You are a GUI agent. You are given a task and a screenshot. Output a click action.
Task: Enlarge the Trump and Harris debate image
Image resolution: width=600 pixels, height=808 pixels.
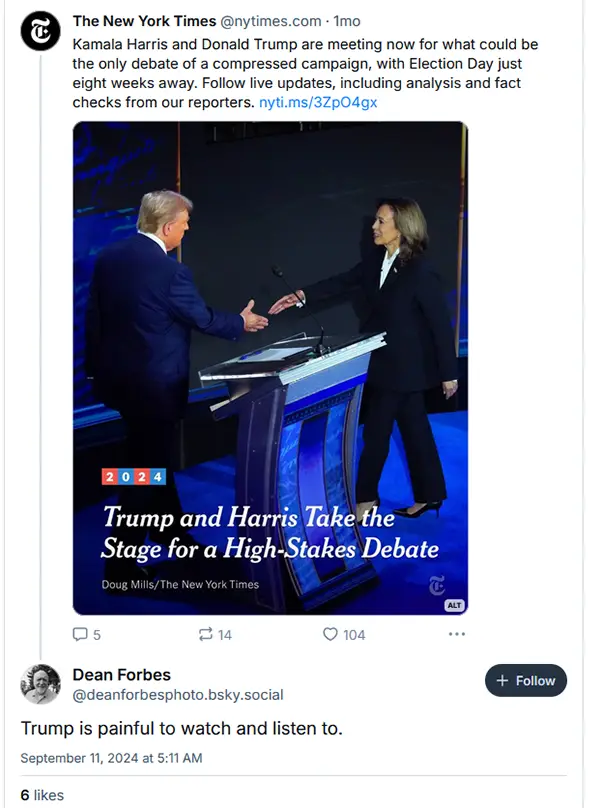pos(270,368)
